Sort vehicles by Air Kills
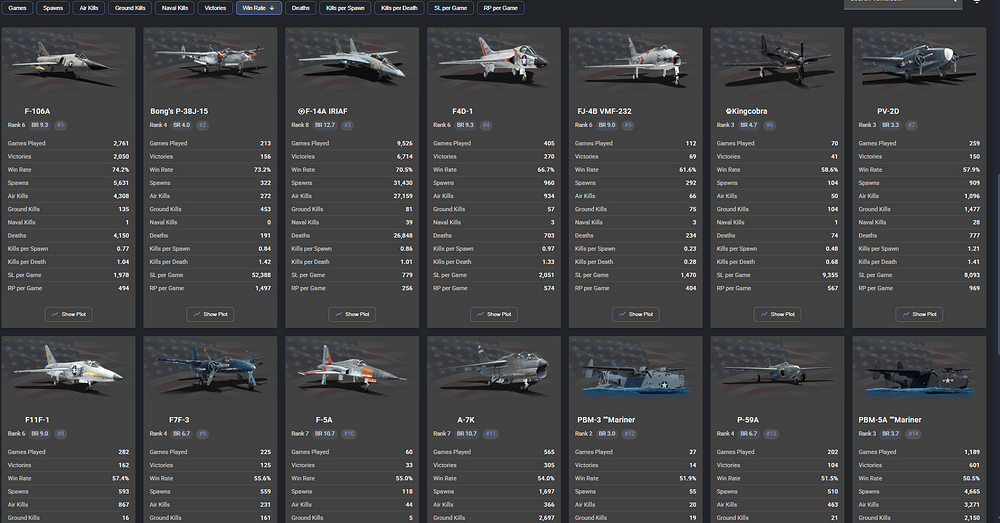This screenshot has height=523, width=1000. pyautogui.click(x=87, y=8)
